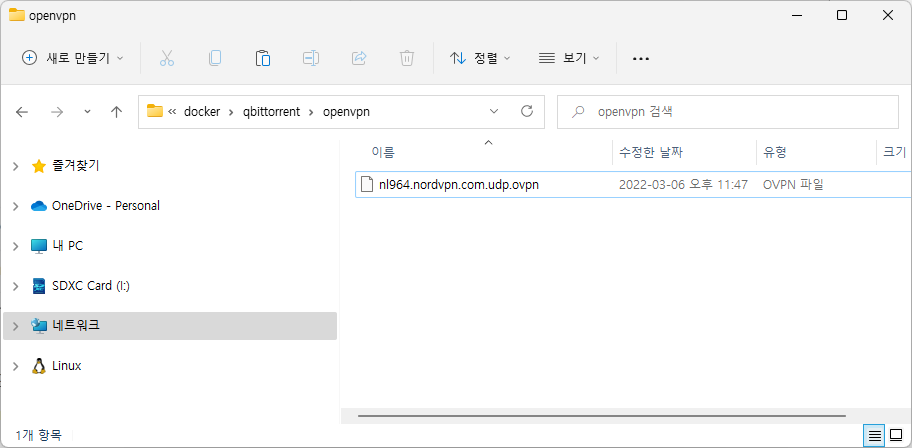Minimize the openvpn window
912x448 pixels.
tap(795, 15)
